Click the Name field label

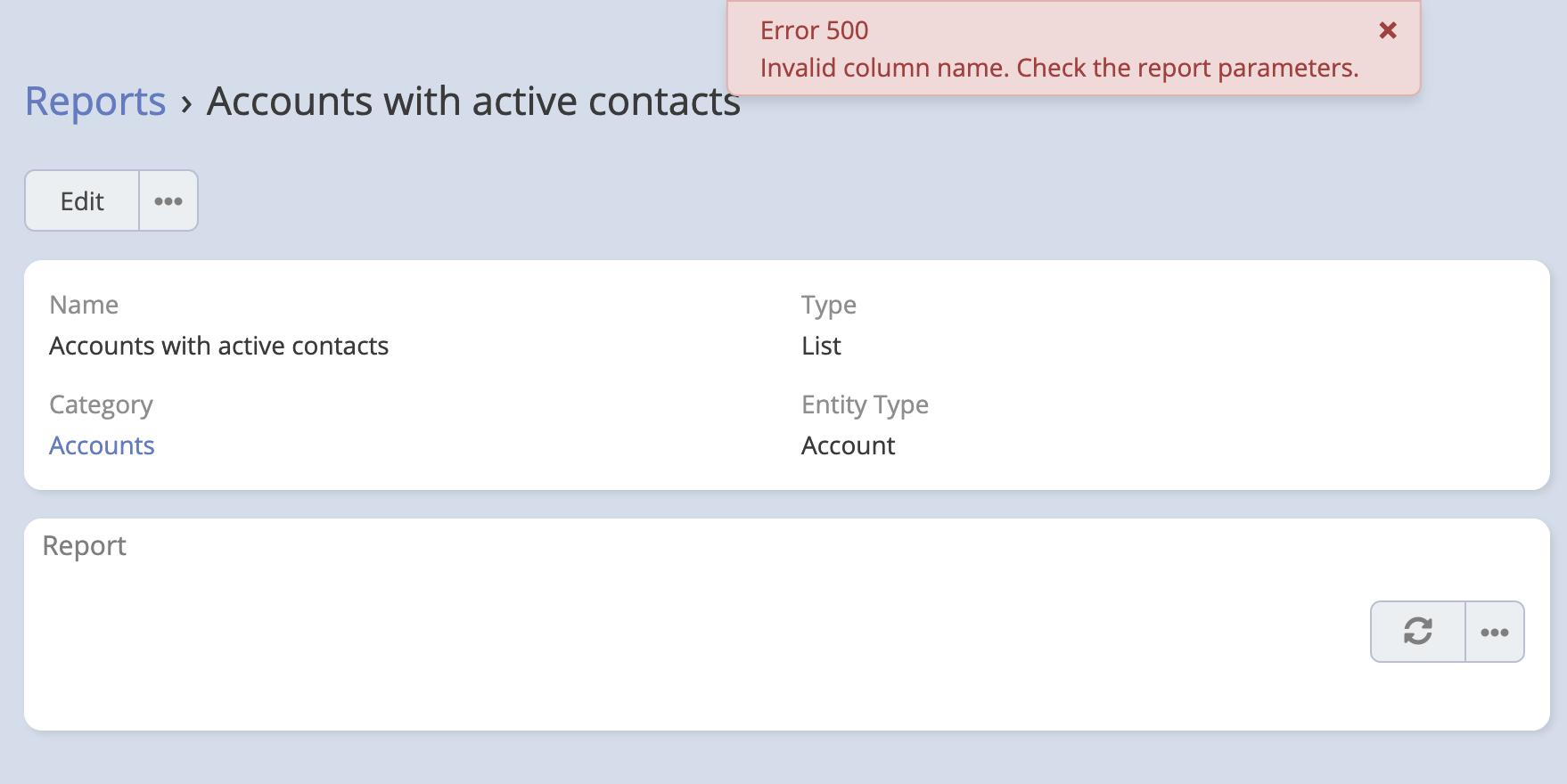pos(84,305)
